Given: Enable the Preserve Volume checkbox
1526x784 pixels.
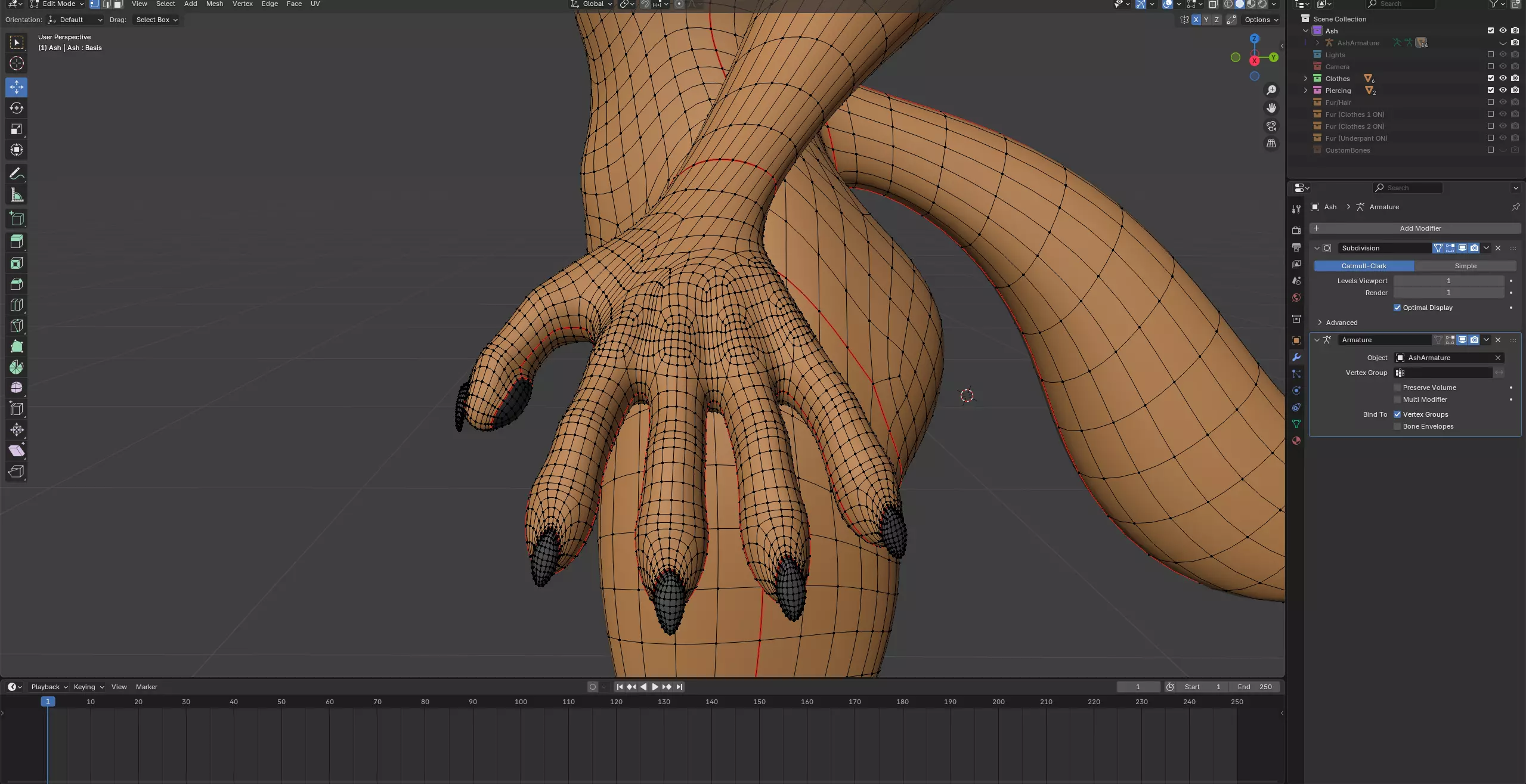Looking at the screenshot, I should tap(1397, 388).
